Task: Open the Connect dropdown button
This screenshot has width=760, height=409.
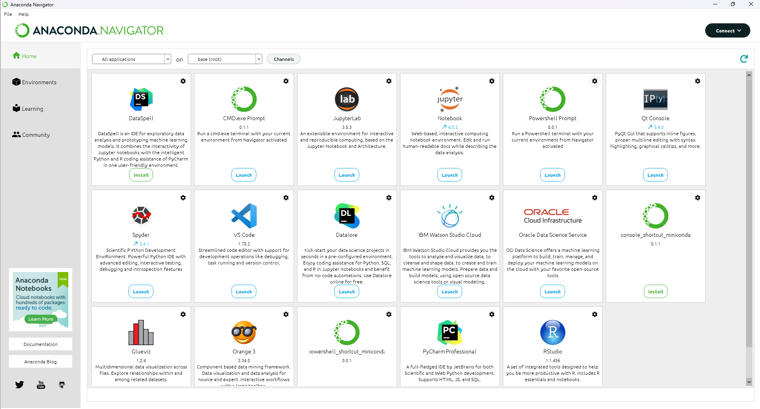Action: coord(728,31)
